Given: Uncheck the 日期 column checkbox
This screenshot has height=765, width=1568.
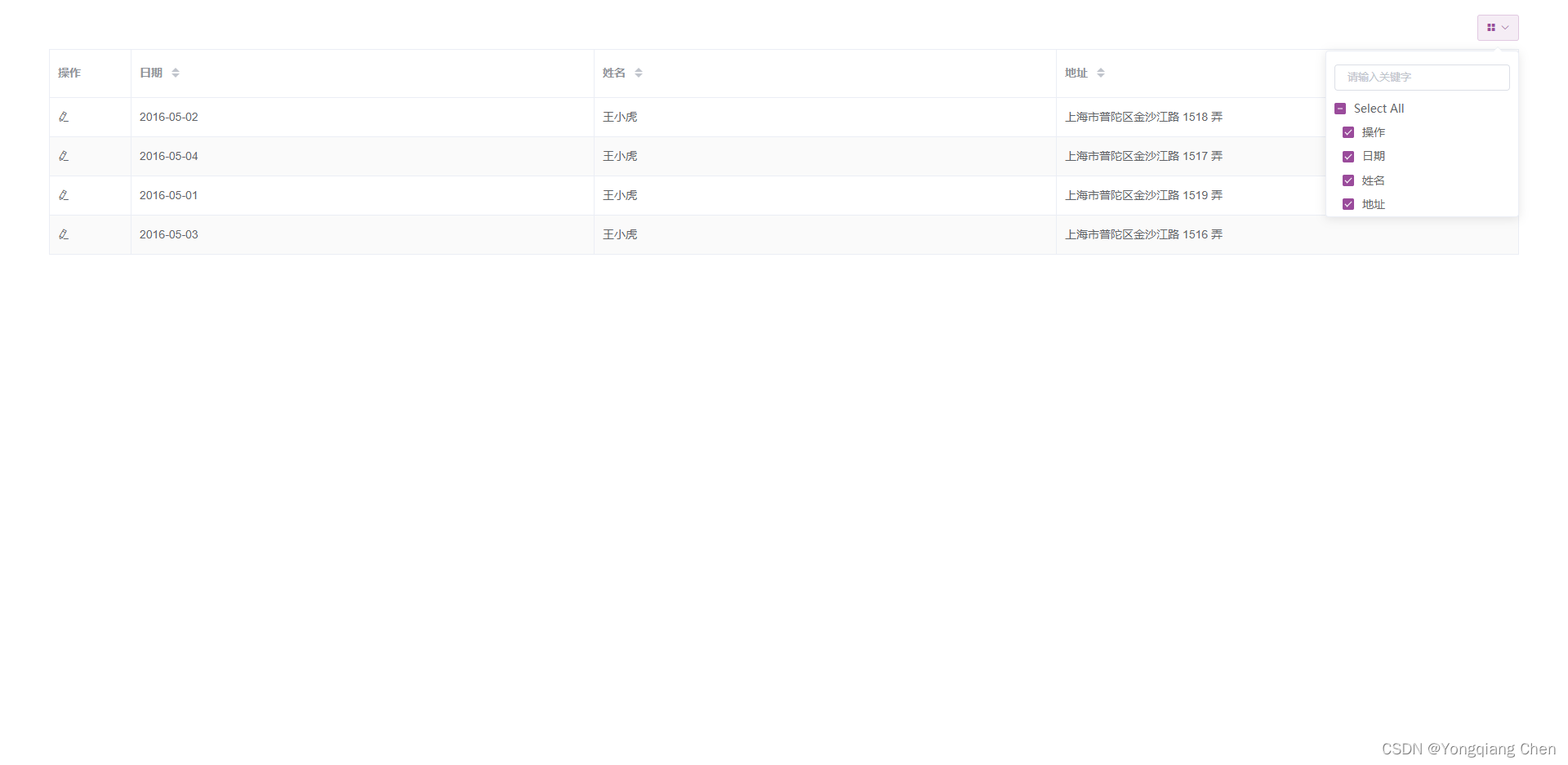Looking at the screenshot, I should tap(1348, 157).
